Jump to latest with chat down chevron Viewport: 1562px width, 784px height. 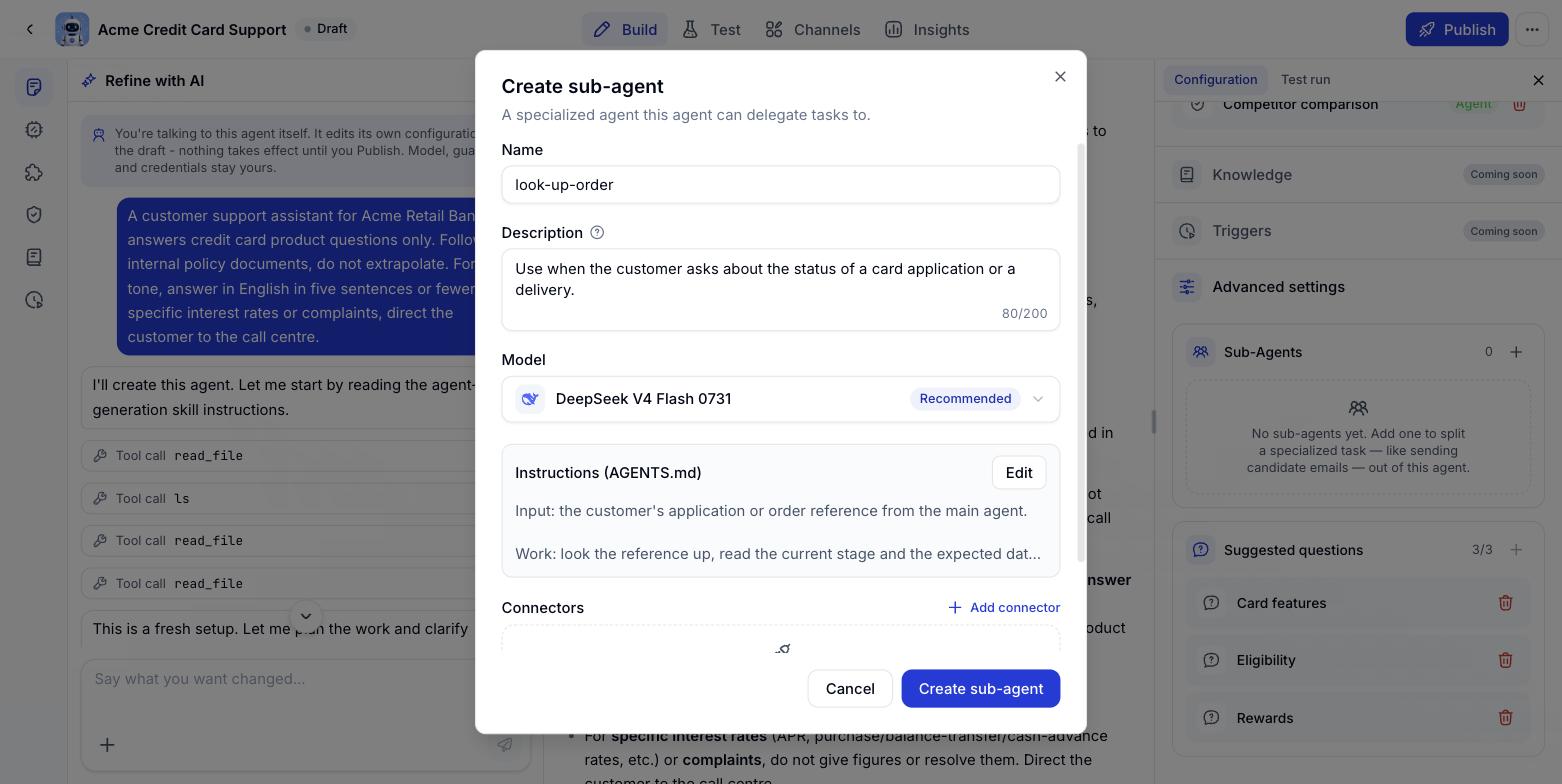tap(306, 616)
